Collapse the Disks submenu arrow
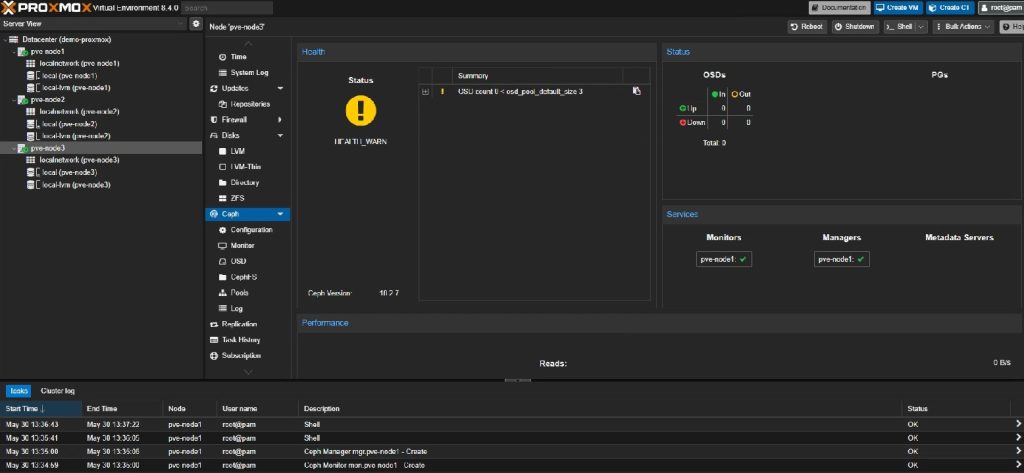The width and height of the screenshot is (1024, 473). [x=280, y=135]
